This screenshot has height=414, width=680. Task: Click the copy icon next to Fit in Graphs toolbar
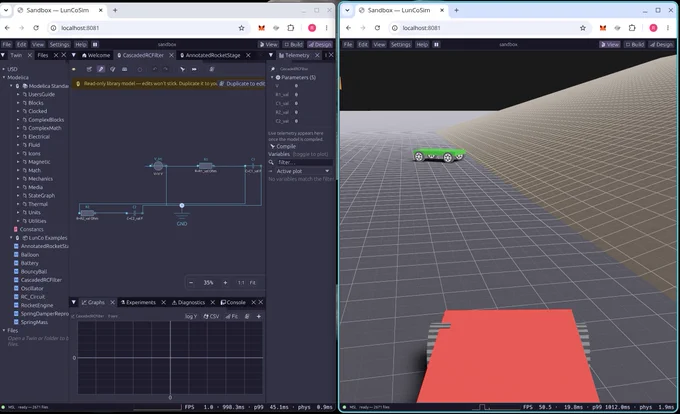pos(247,316)
